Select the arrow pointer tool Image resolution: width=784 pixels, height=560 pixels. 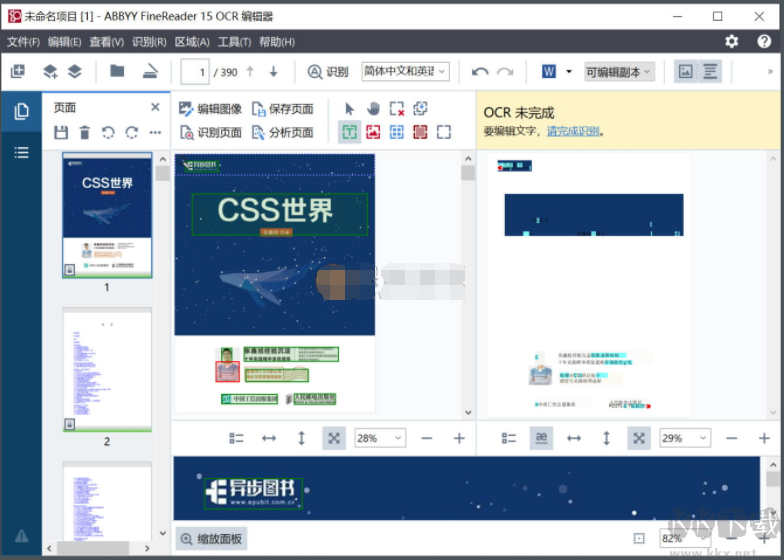350,108
